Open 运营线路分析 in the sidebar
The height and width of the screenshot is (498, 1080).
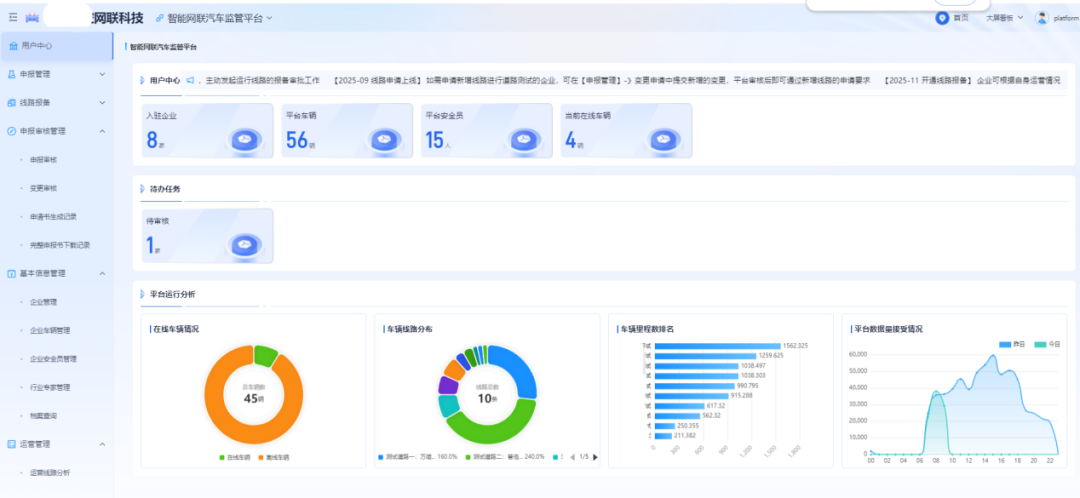pos(50,473)
